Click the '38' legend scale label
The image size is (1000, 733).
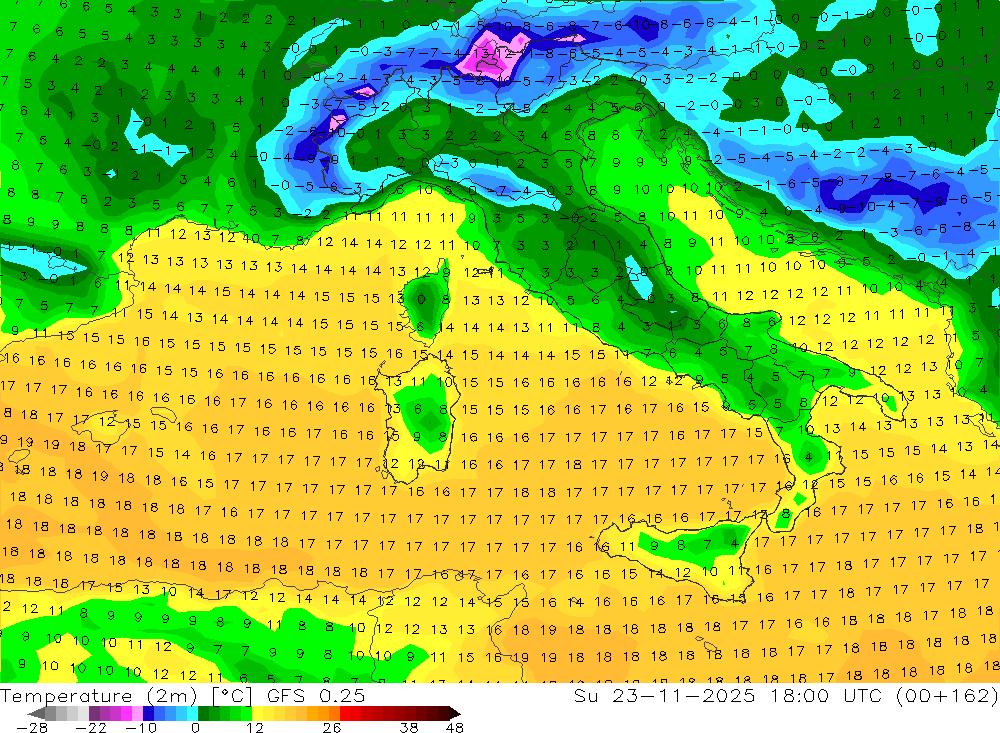[409, 727]
